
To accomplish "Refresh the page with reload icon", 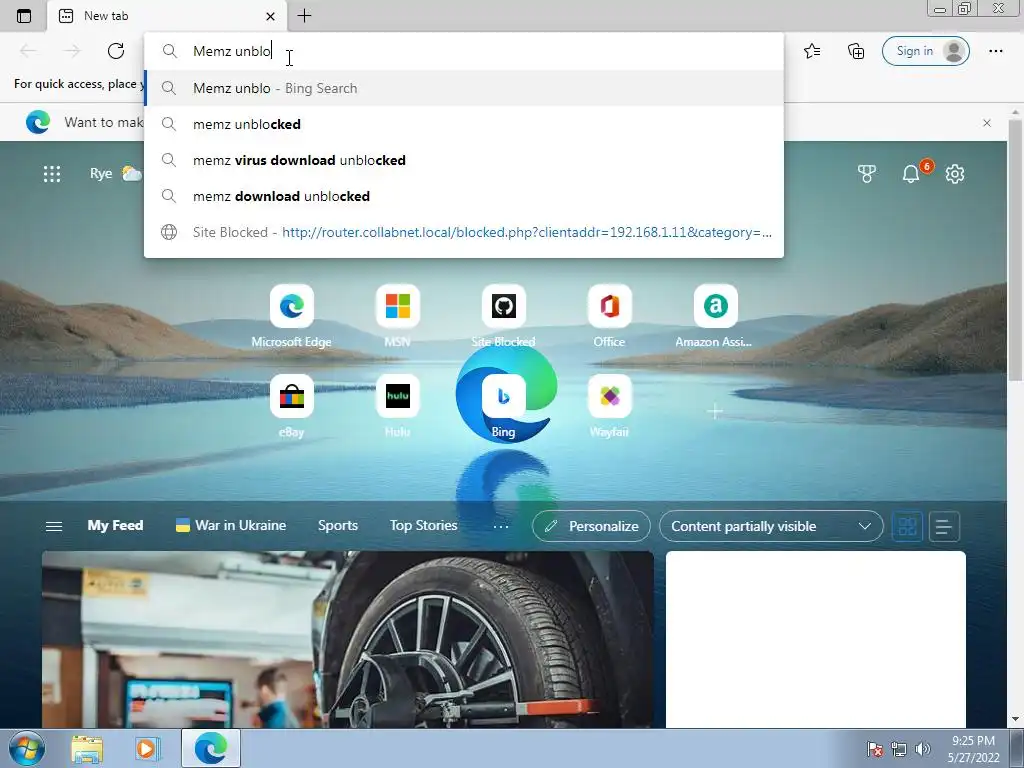I will (x=116, y=51).
